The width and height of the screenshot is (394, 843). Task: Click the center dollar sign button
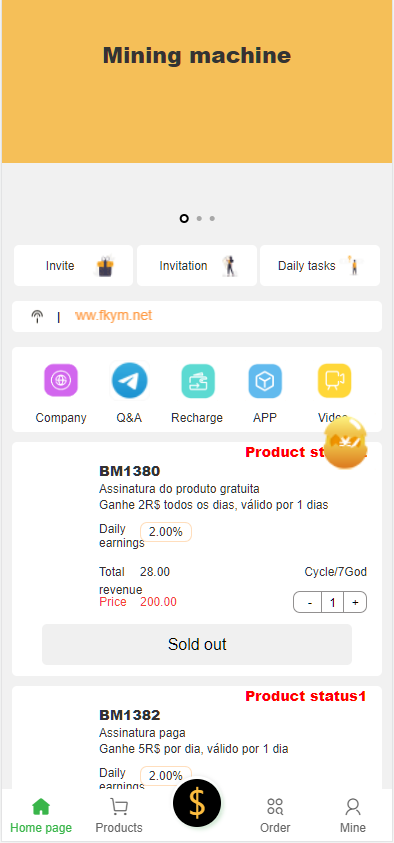pyautogui.click(x=197, y=803)
